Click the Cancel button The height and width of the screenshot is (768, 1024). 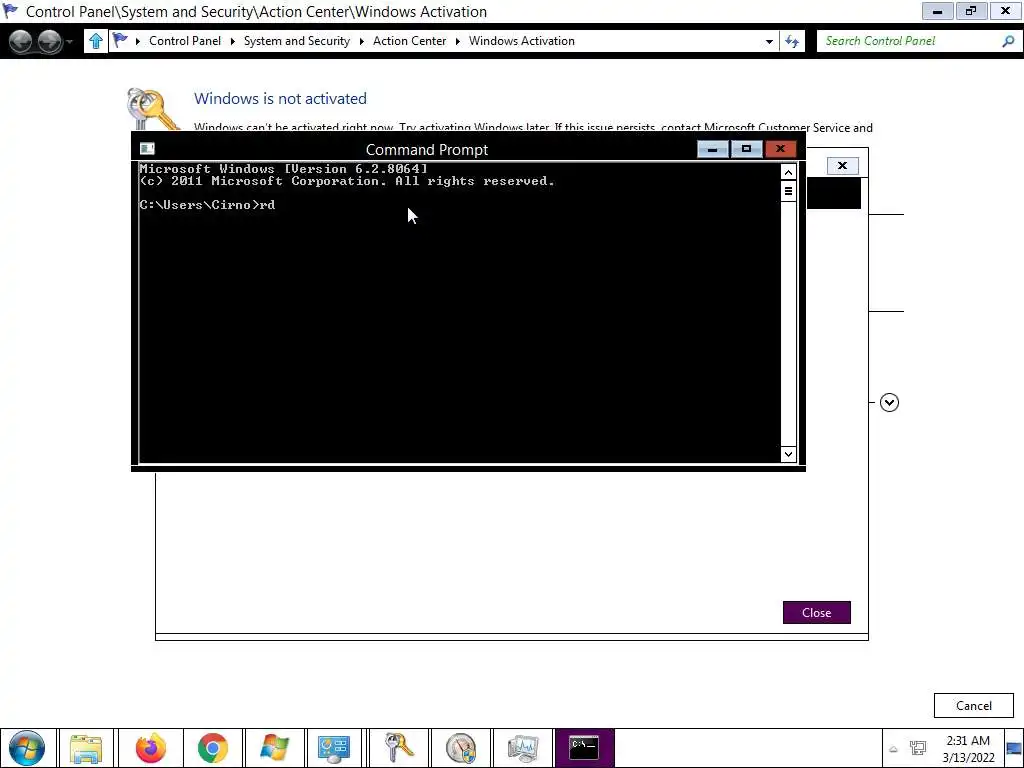pos(974,705)
